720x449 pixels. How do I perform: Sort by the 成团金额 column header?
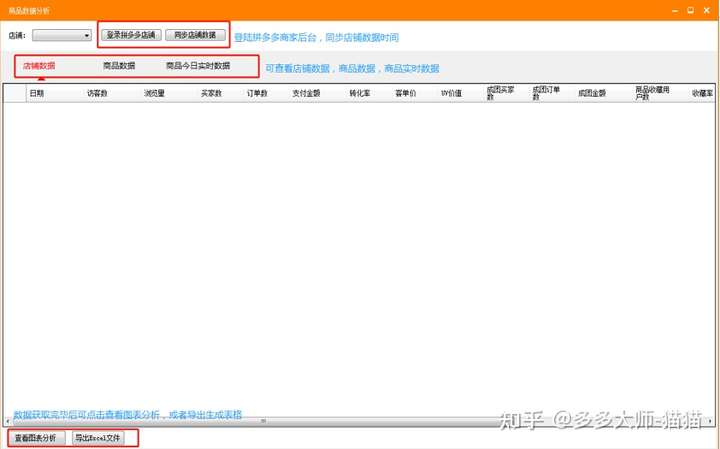tap(592, 93)
